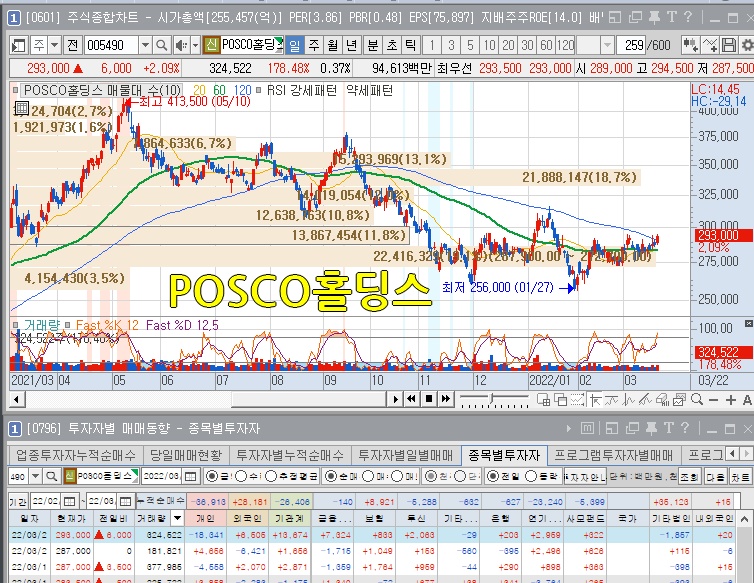Screen dimensions: 754x583
Task: Click the rewind playback button under chart
Action: click(x=412, y=399)
